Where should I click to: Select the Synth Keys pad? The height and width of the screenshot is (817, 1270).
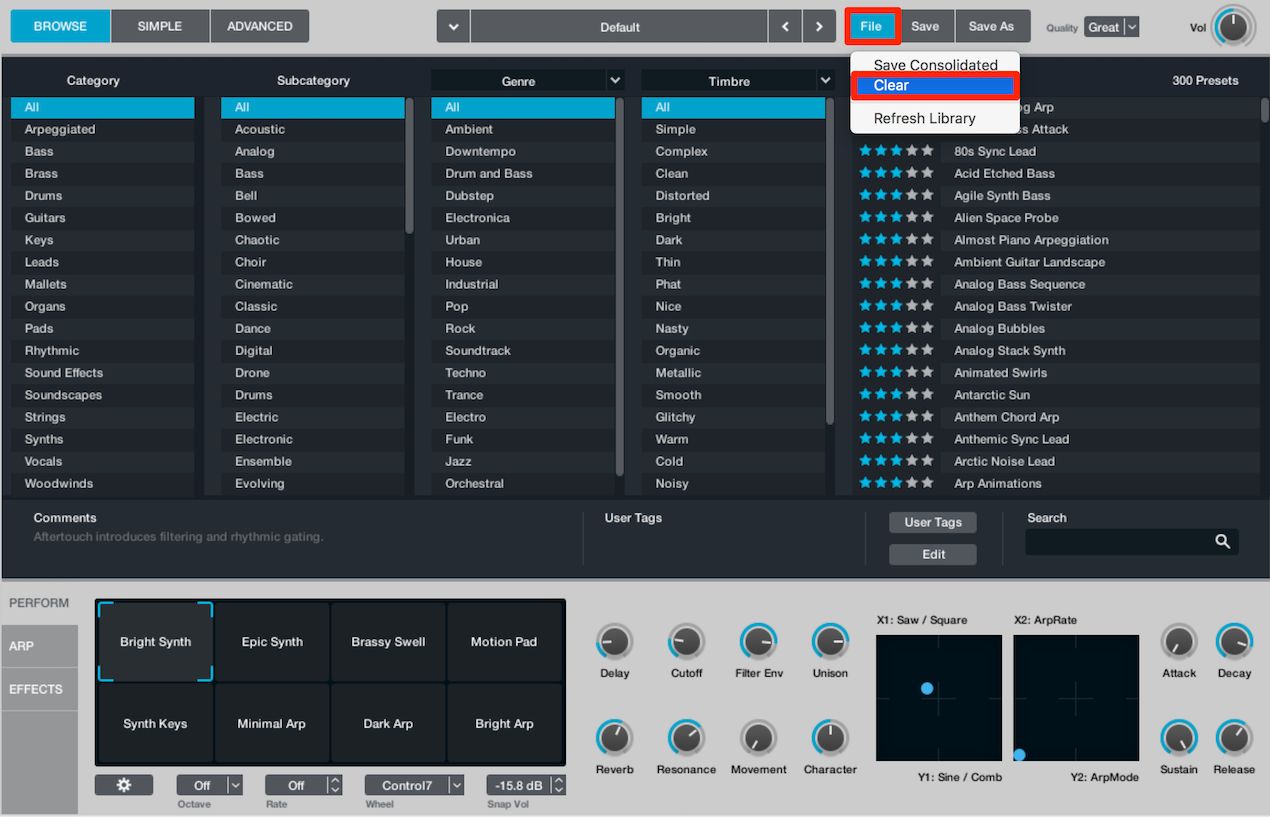(x=155, y=724)
